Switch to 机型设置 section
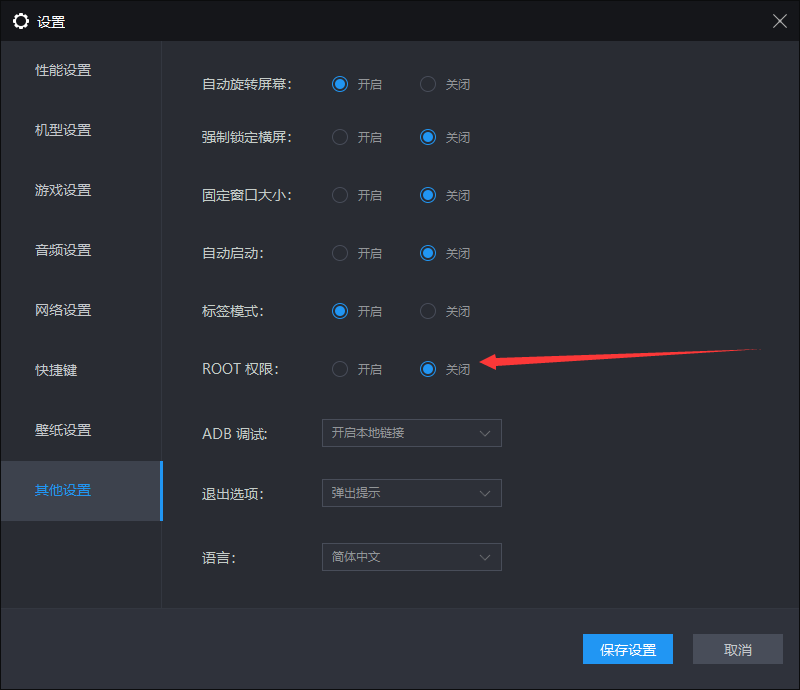800x690 pixels. click(x=63, y=130)
